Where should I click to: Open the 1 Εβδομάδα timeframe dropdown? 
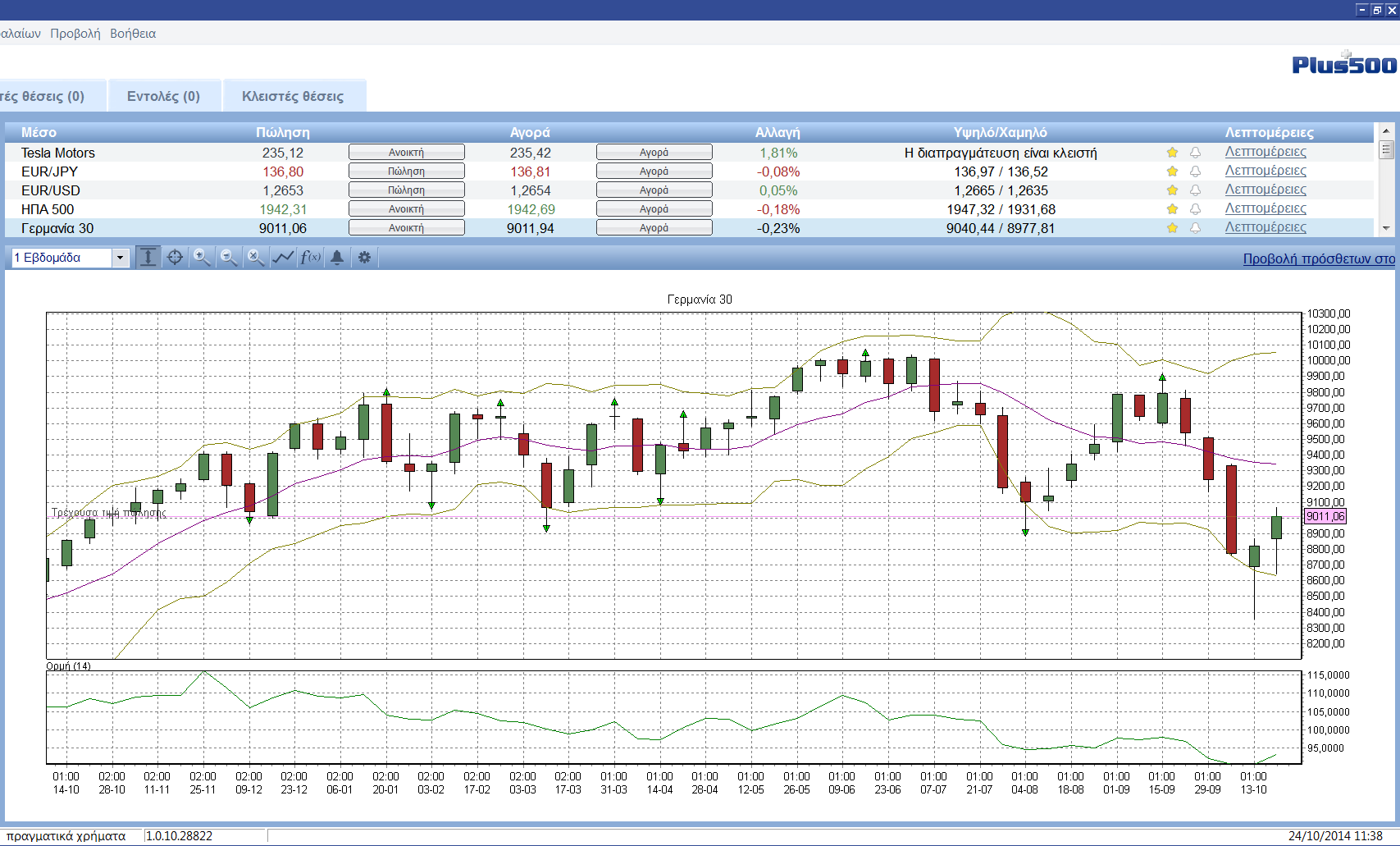[120, 258]
